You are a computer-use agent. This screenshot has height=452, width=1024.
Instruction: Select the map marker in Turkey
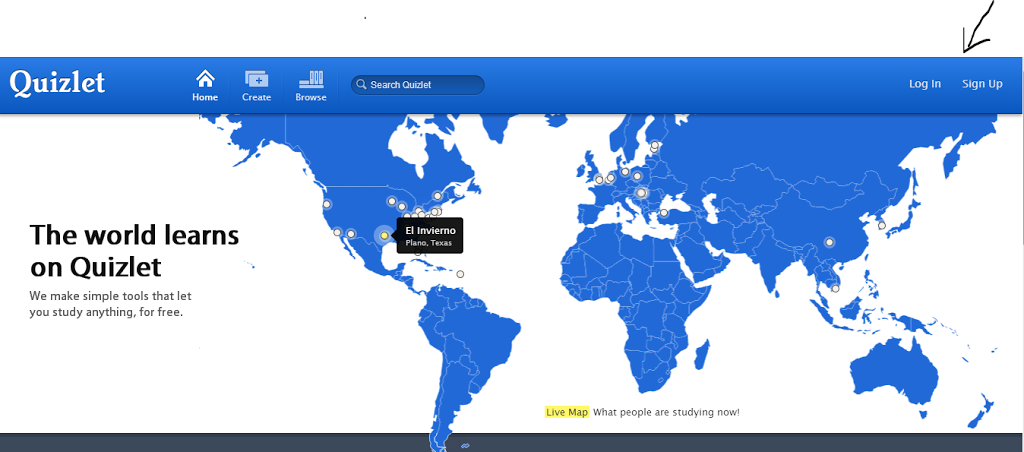click(664, 213)
